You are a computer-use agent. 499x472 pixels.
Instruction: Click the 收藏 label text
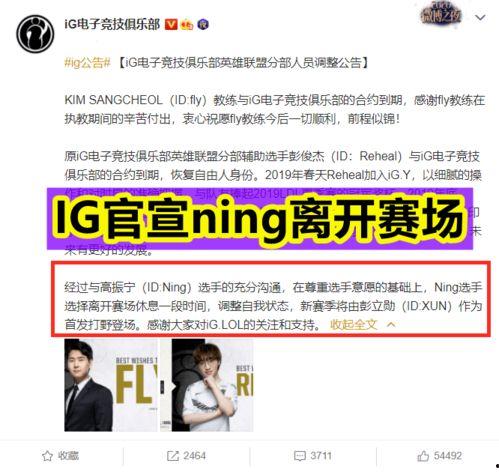(x=68, y=456)
